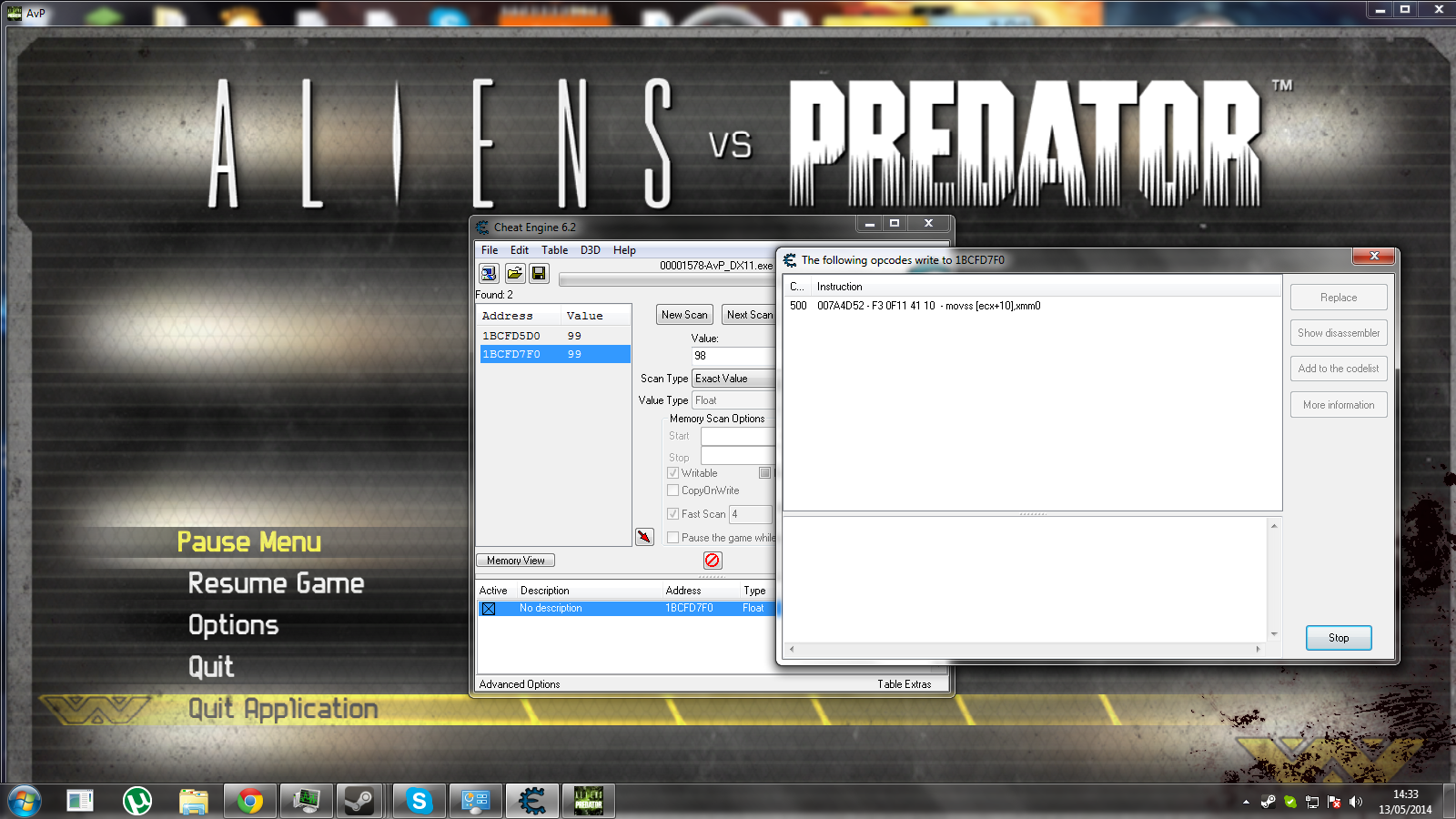Switch to Steam on the taskbar

pyautogui.click(x=359, y=801)
